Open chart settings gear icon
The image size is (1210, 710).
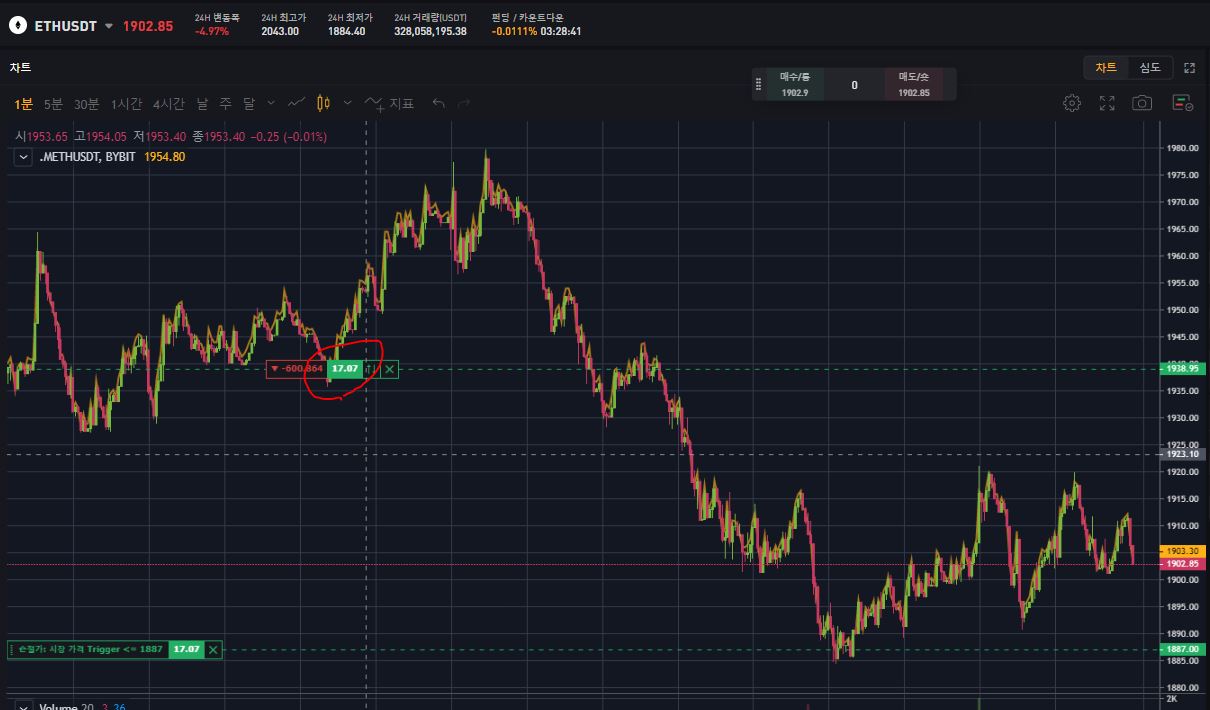[1072, 103]
